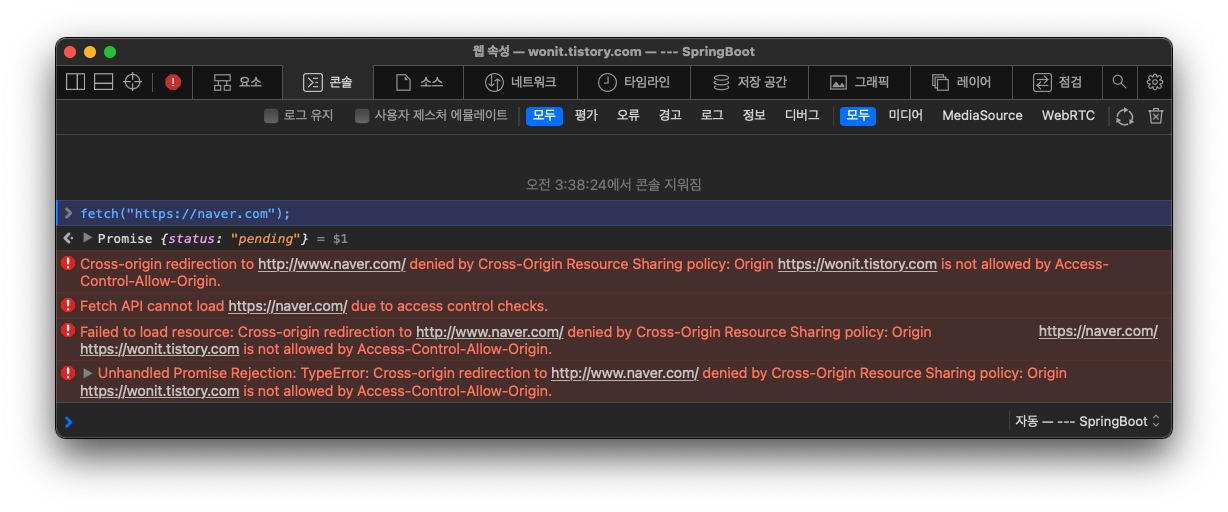Image resolution: width=1228 pixels, height=512 pixels.
Task: Enable 사용자 제스처 에뮬레이트 checkbox
Action: tap(362, 116)
